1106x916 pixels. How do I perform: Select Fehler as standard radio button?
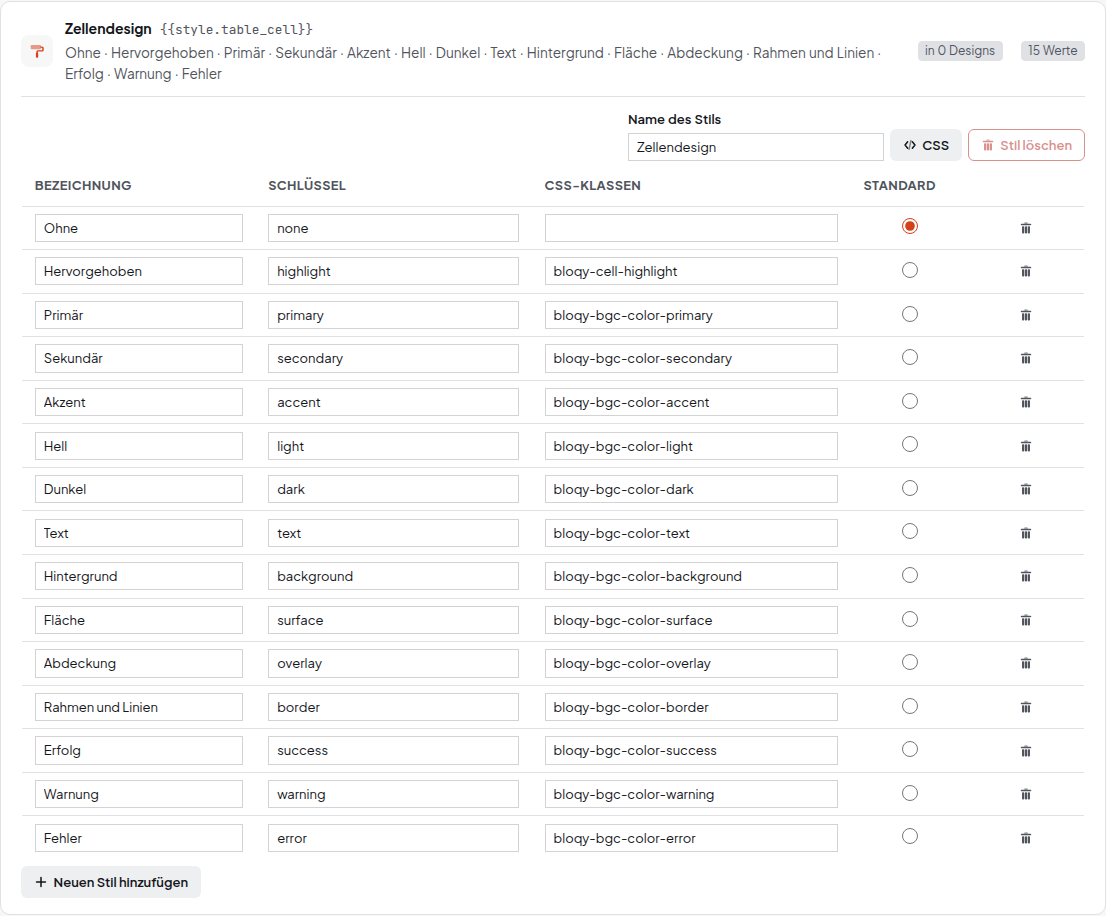coord(910,836)
